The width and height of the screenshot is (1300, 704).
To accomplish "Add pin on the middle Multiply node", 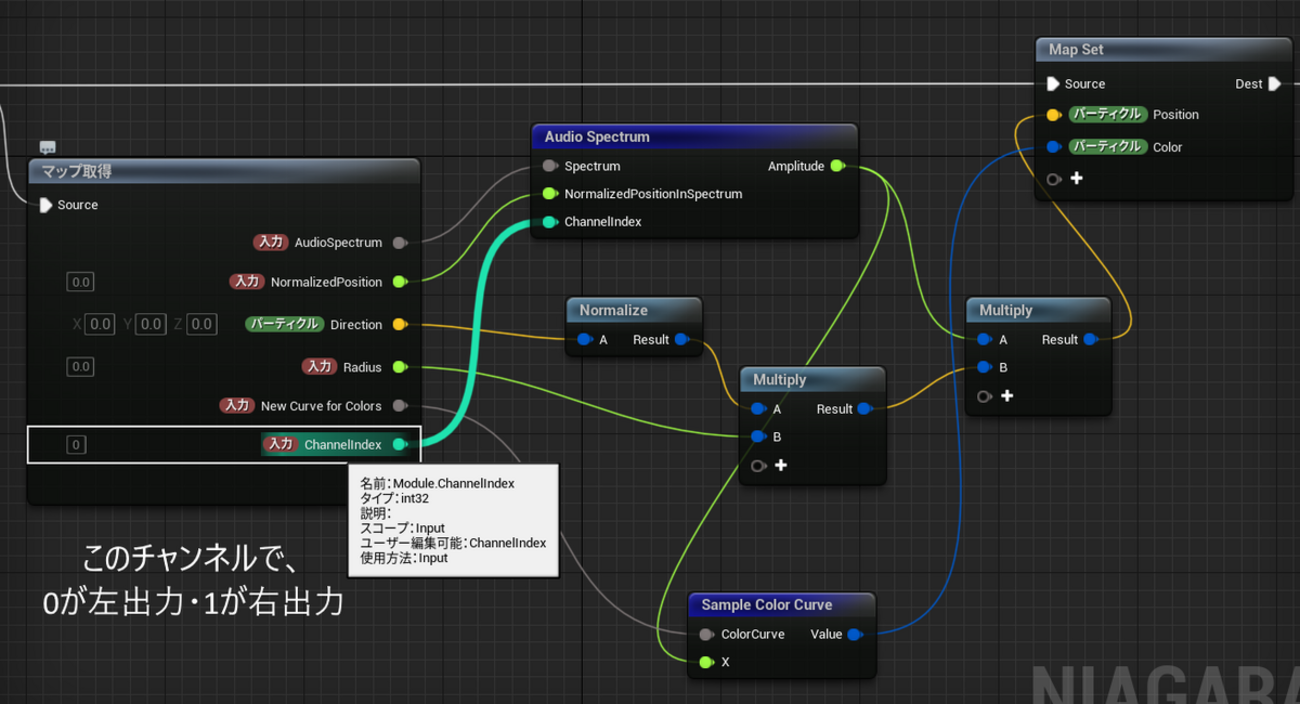I will point(780,465).
